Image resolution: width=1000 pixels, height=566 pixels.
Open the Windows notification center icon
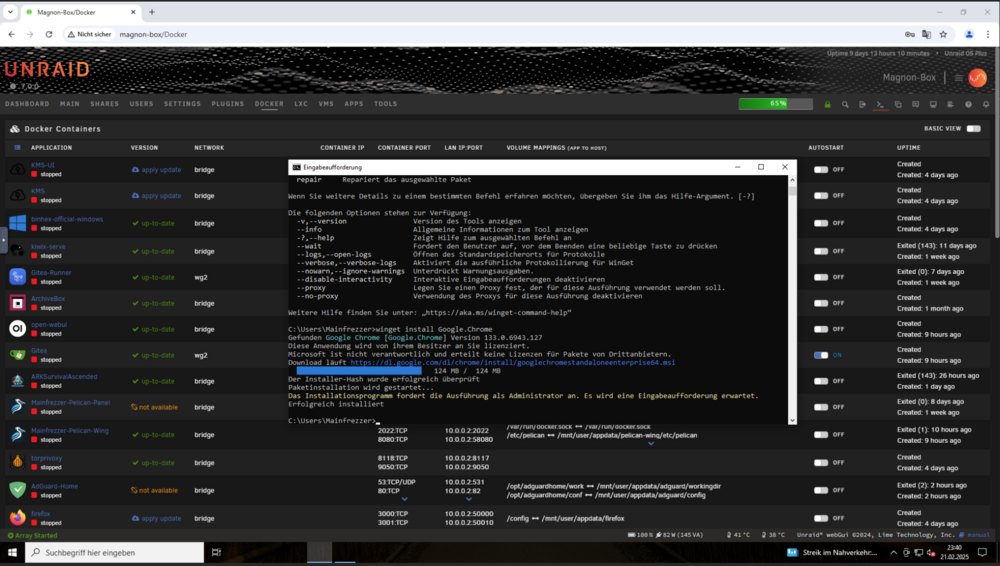[983, 553]
